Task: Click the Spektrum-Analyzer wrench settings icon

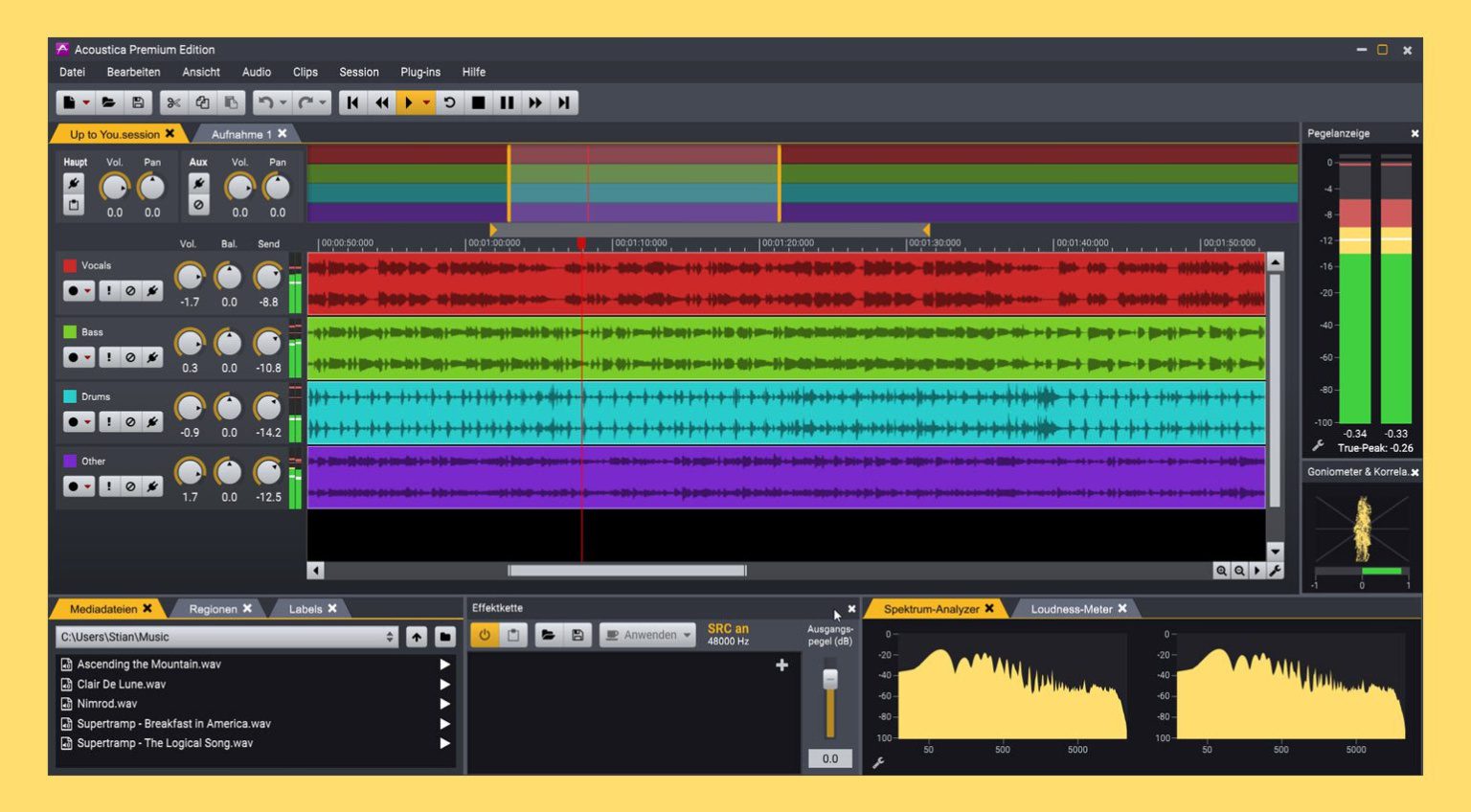Action: tap(878, 763)
